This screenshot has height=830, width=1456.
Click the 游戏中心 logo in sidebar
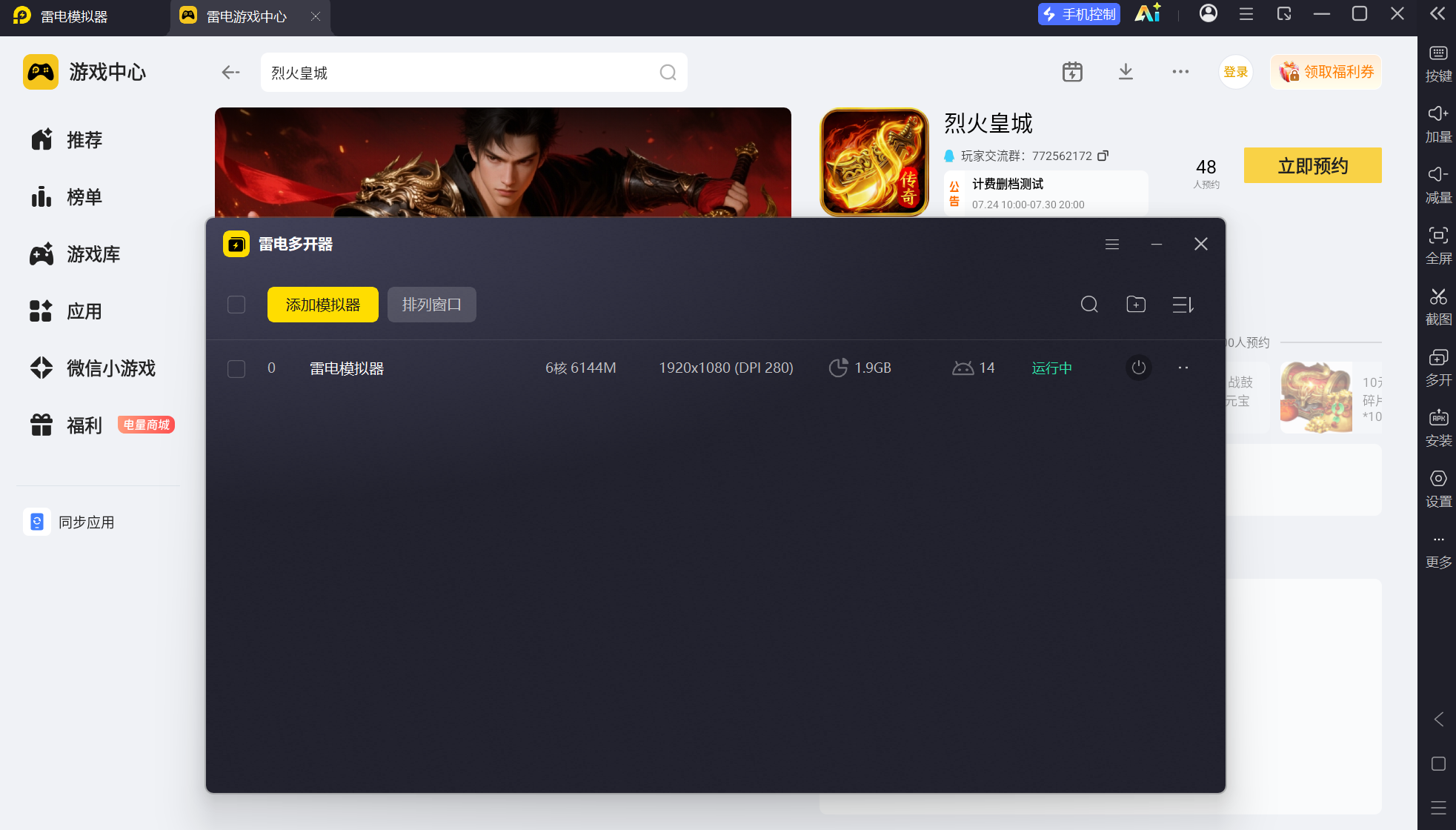84,72
